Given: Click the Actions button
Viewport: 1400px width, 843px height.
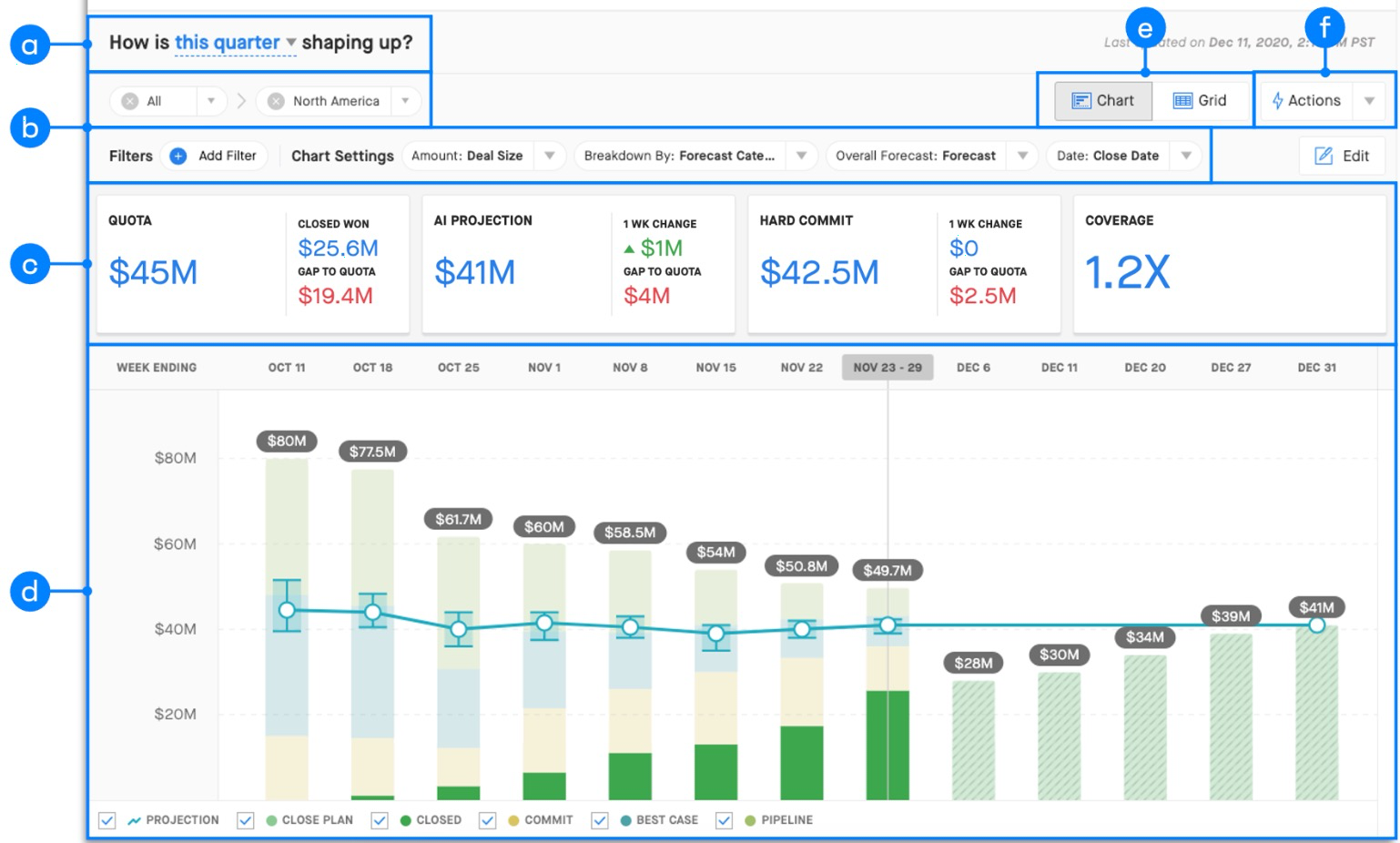Looking at the screenshot, I should [x=1306, y=100].
